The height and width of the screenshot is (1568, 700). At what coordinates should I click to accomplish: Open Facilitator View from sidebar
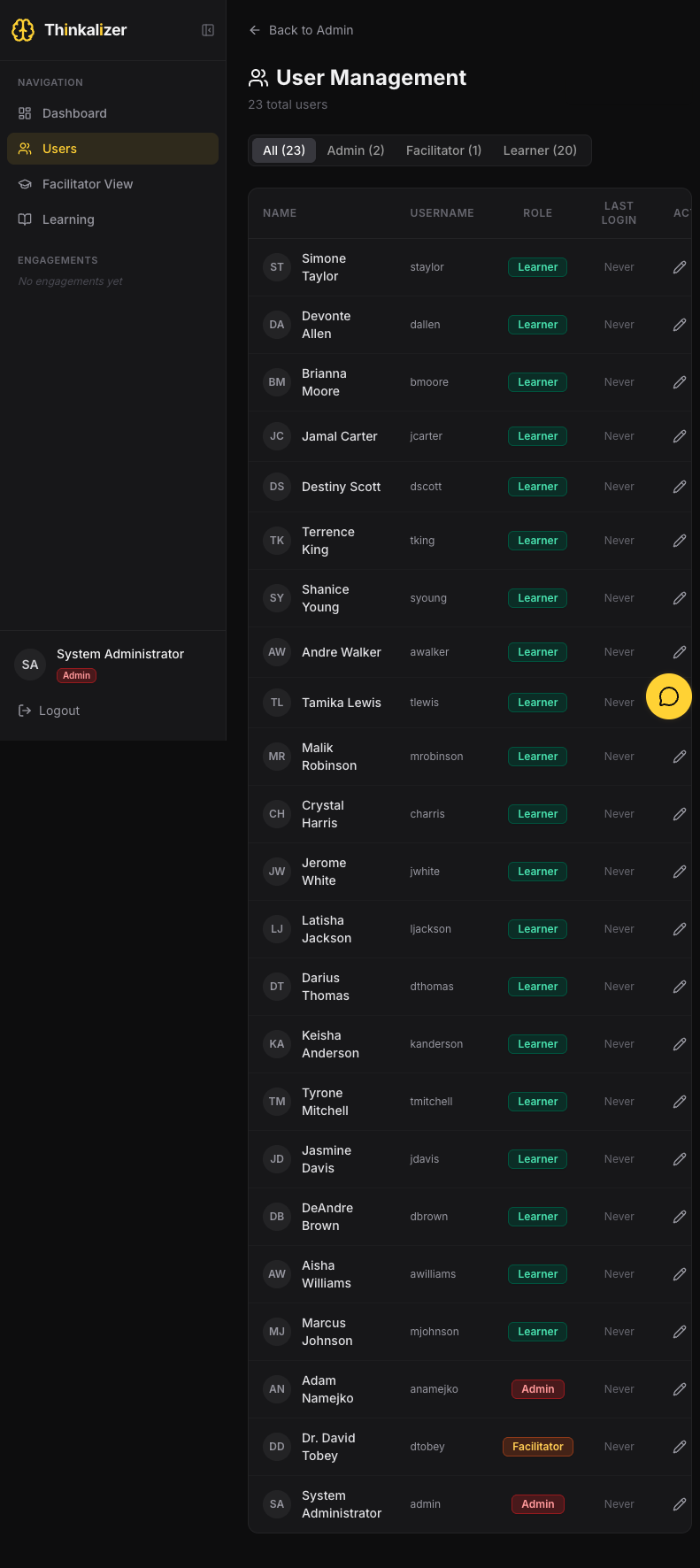coord(88,184)
